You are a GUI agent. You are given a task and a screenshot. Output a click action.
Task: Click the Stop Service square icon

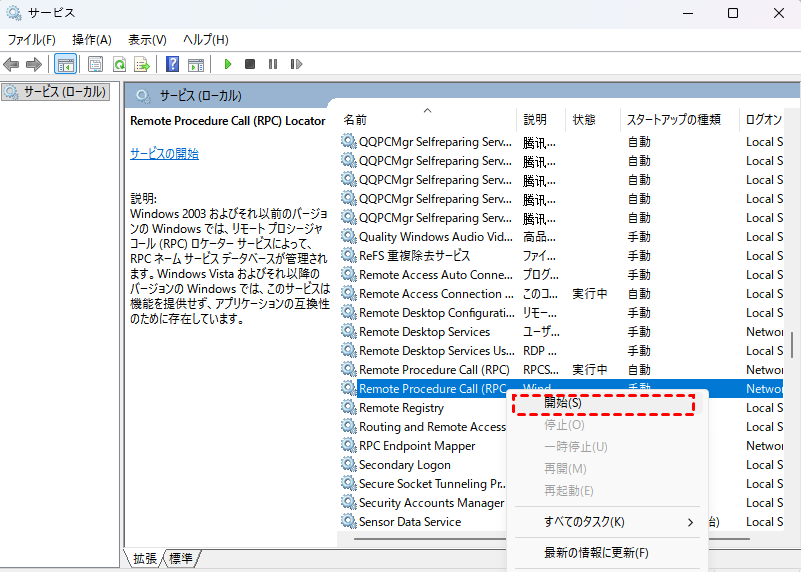(x=250, y=64)
